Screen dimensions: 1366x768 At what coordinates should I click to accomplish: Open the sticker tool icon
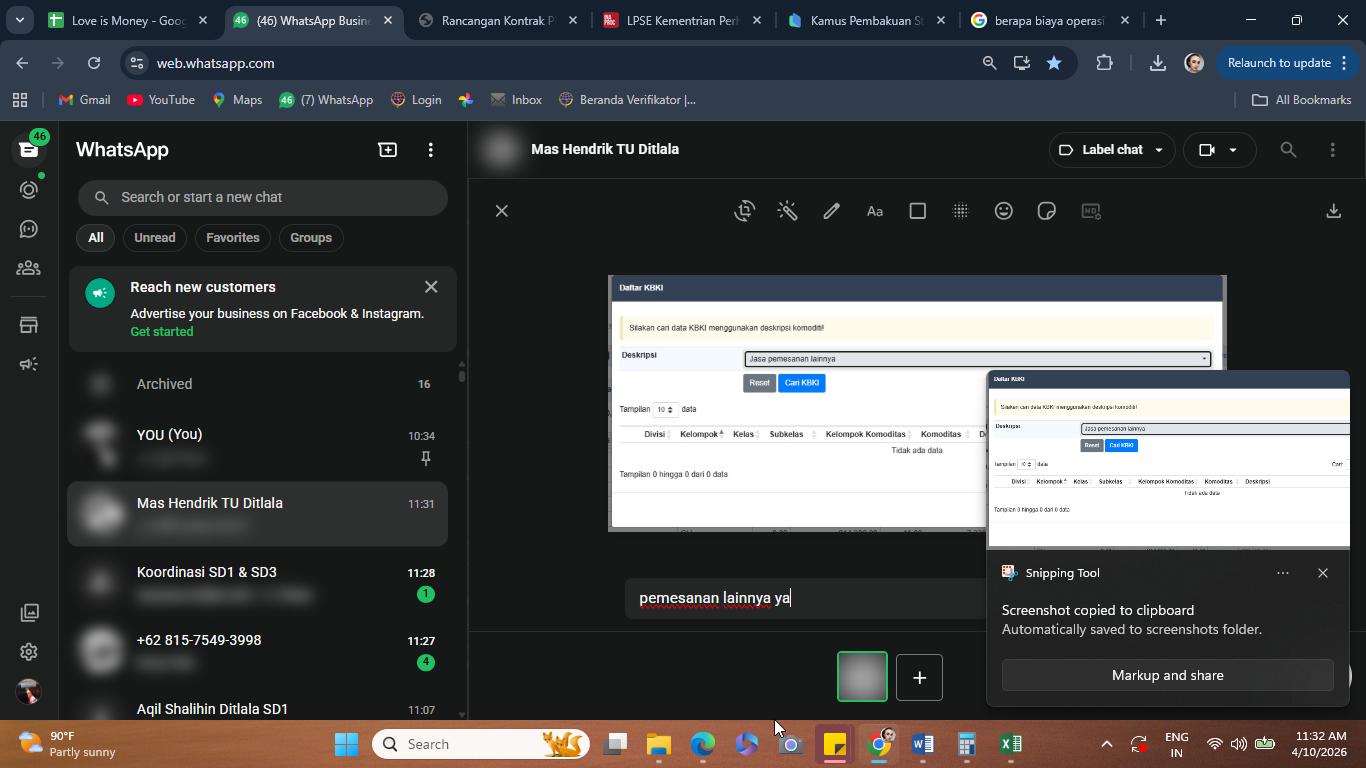pyautogui.click(x=1047, y=211)
